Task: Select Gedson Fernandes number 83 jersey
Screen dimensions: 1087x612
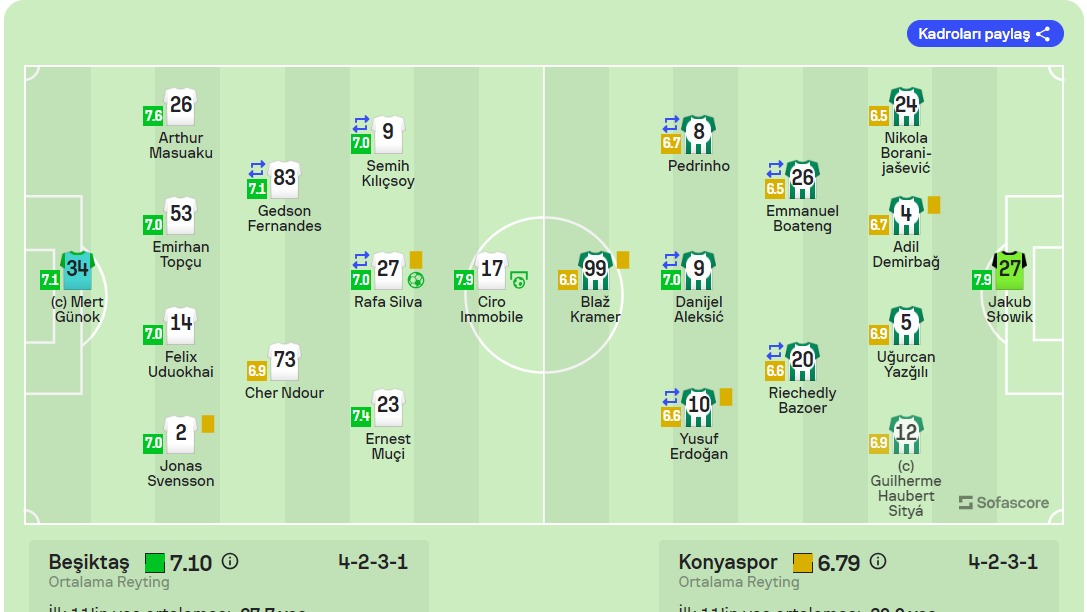Action: tap(284, 178)
